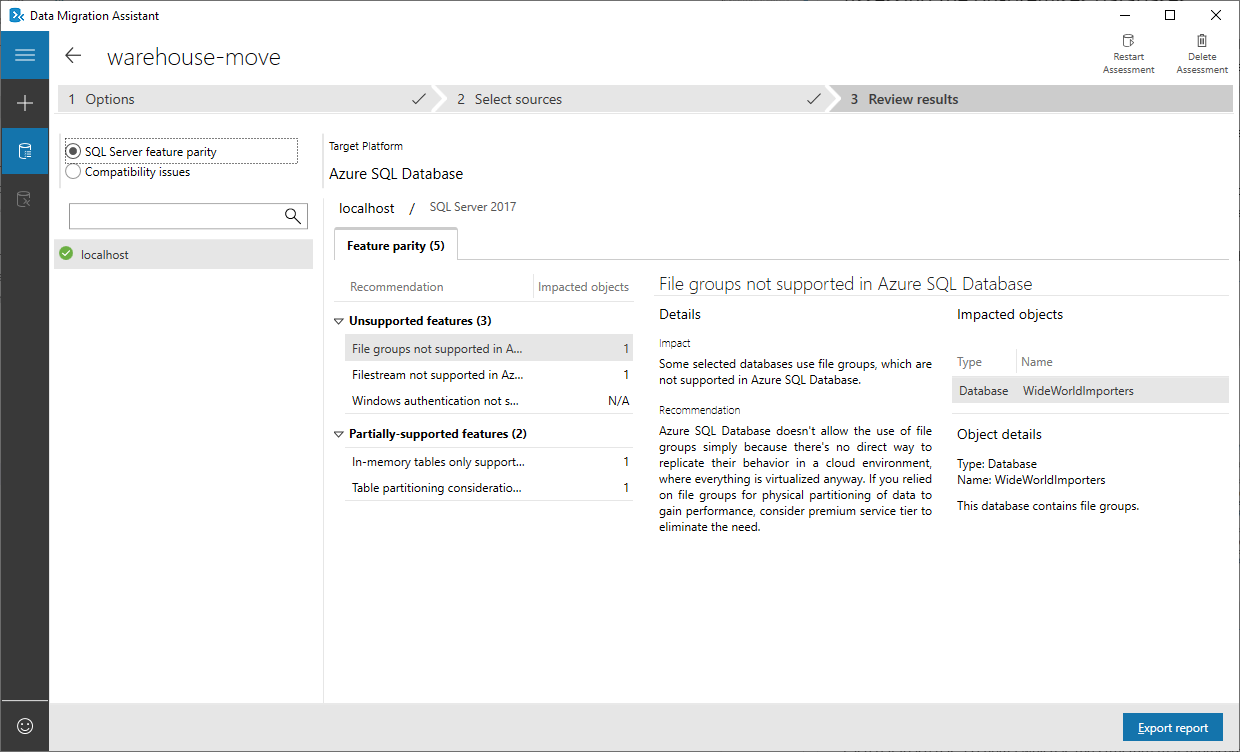Click the plus icon to create new project
Image resolution: width=1240 pixels, height=752 pixels.
(25, 103)
